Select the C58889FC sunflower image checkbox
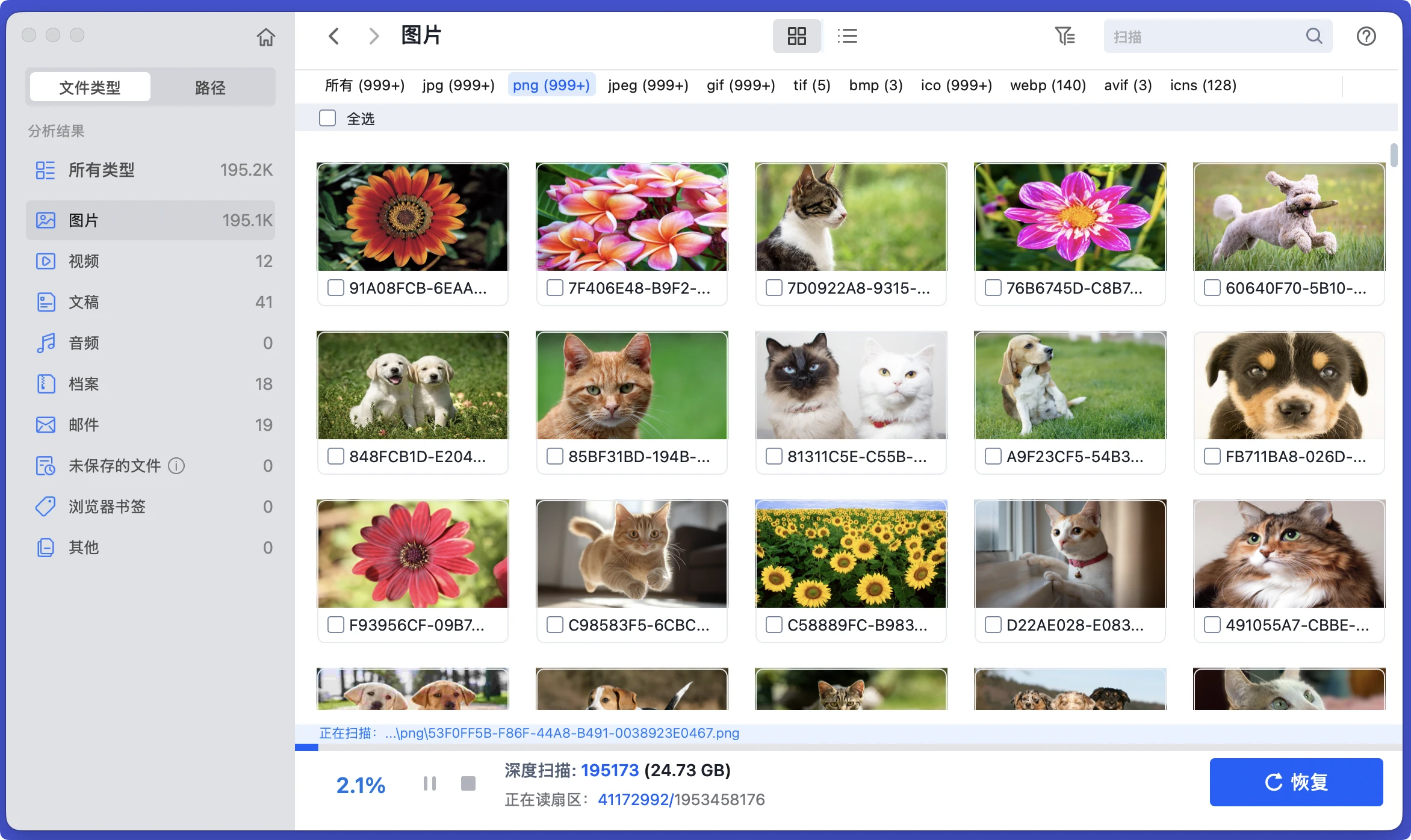This screenshot has width=1411, height=840. 774,625
